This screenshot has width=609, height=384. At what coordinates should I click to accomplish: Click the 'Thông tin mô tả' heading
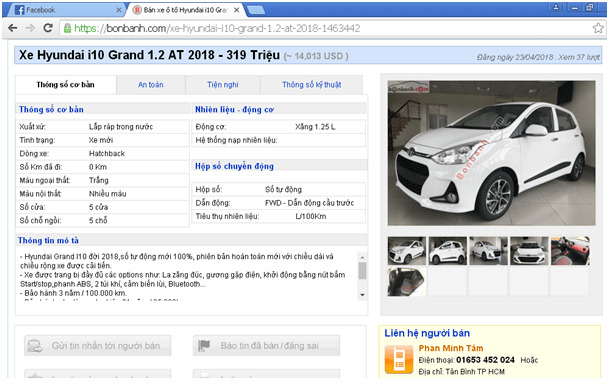(48, 240)
